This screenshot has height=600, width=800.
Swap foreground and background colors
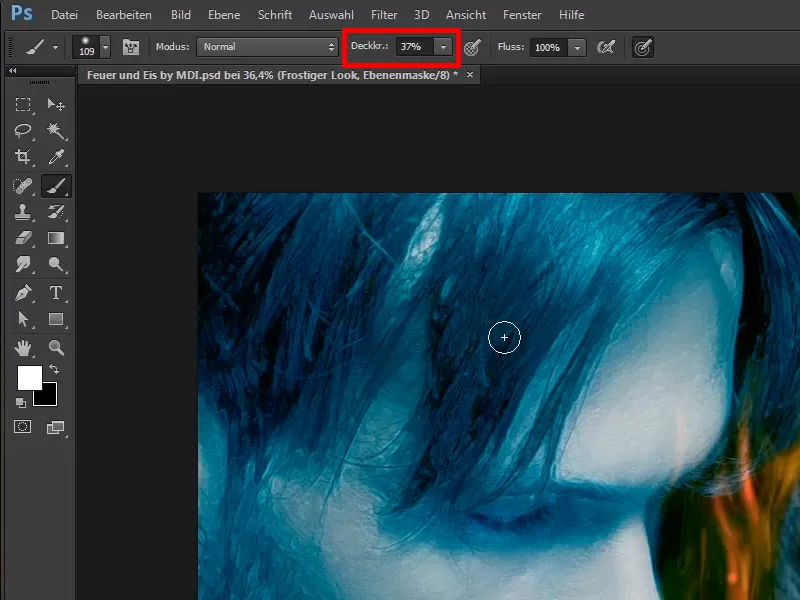[x=54, y=368]
